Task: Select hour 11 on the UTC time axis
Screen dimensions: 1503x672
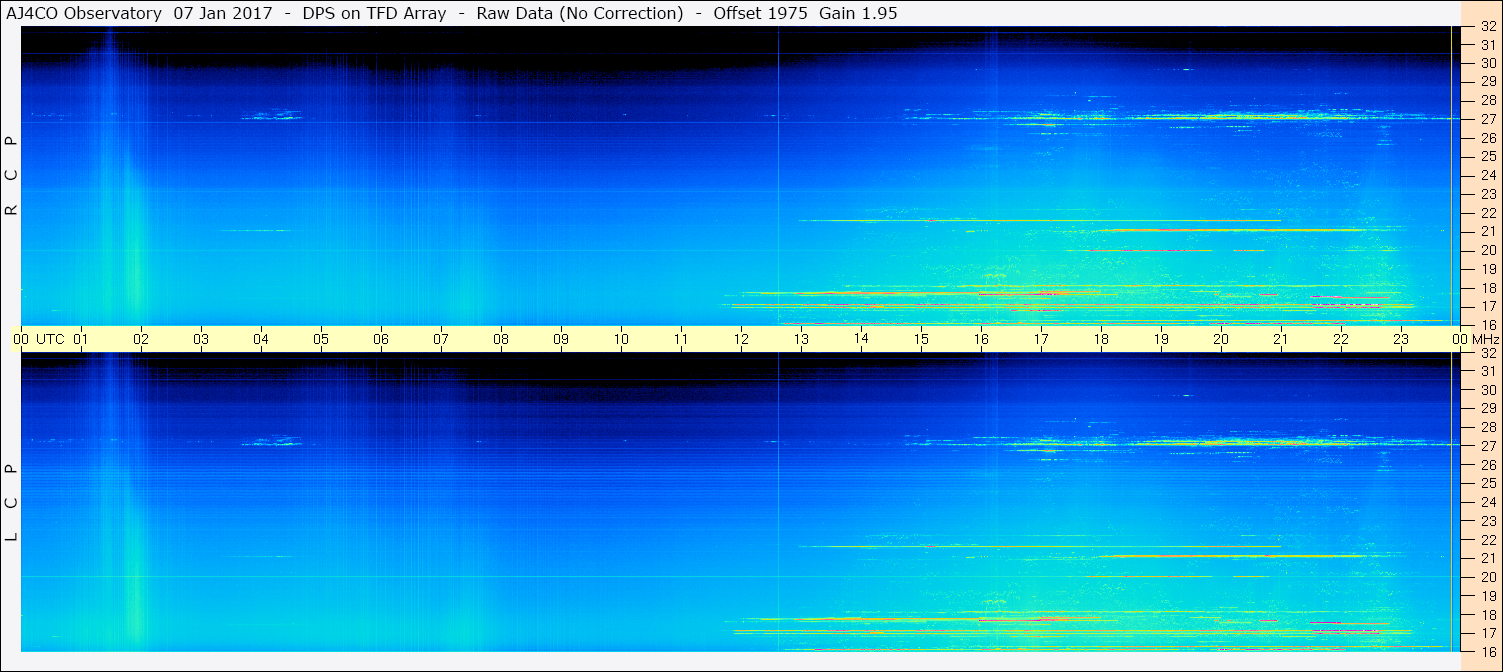Action: [x=681, y=339]
